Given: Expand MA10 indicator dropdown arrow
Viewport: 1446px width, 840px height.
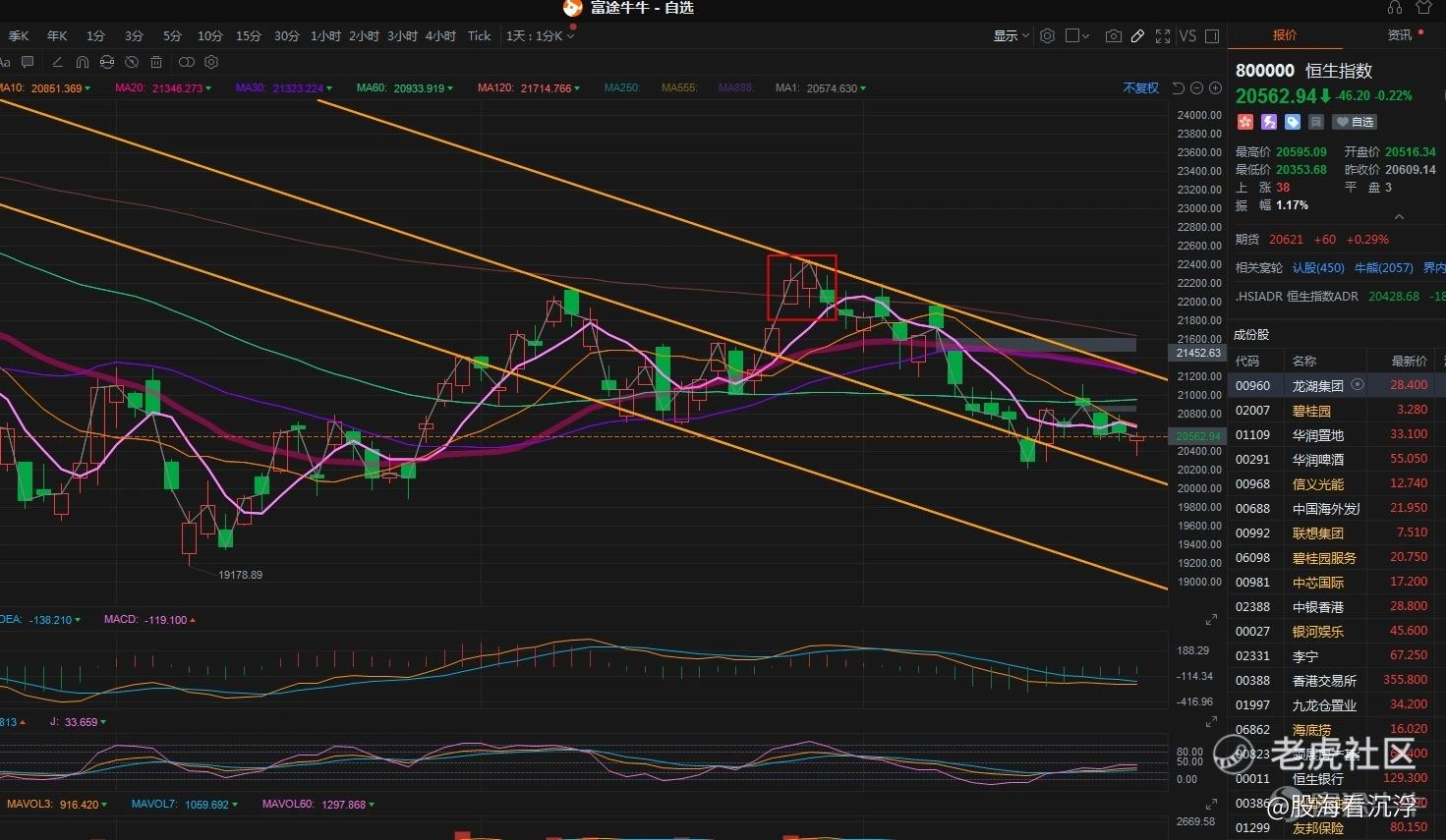Looking at the screenshot, I should pos(87,88).
